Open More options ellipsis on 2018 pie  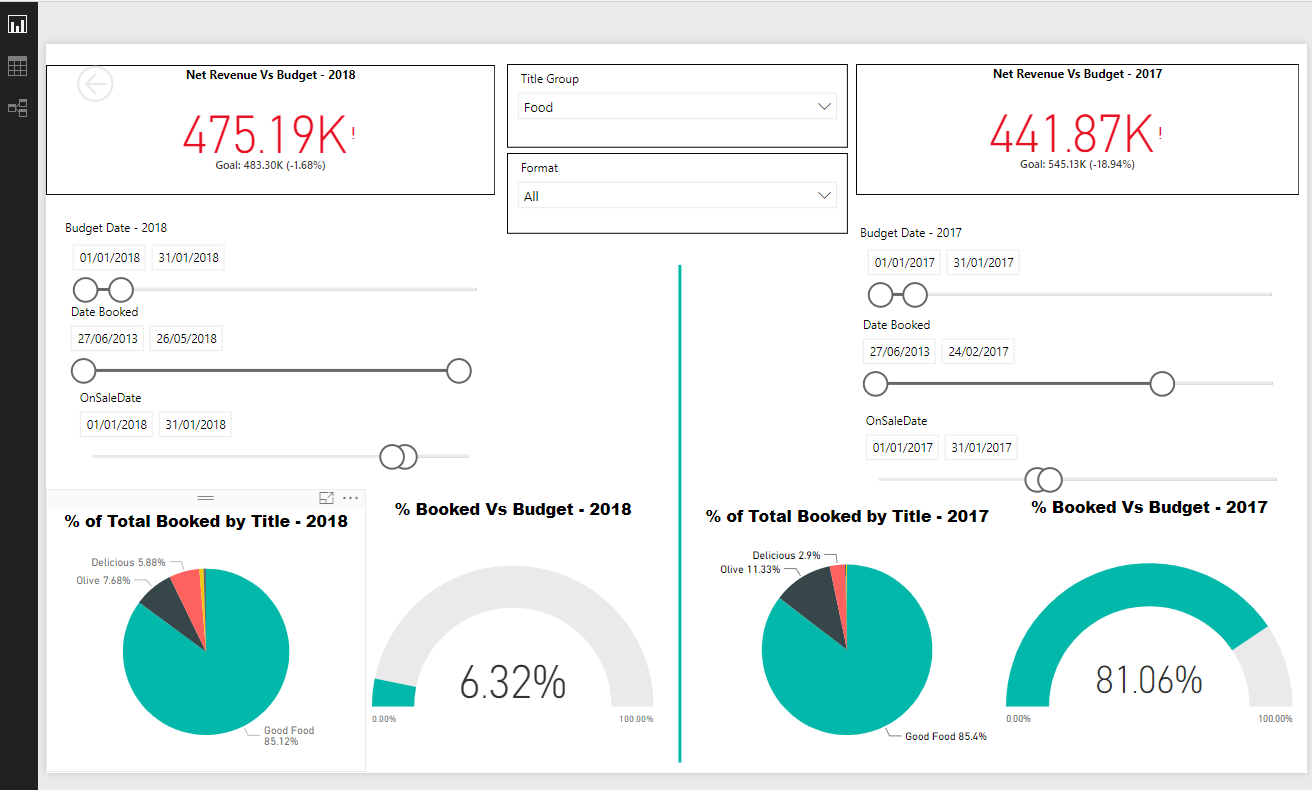350,497
